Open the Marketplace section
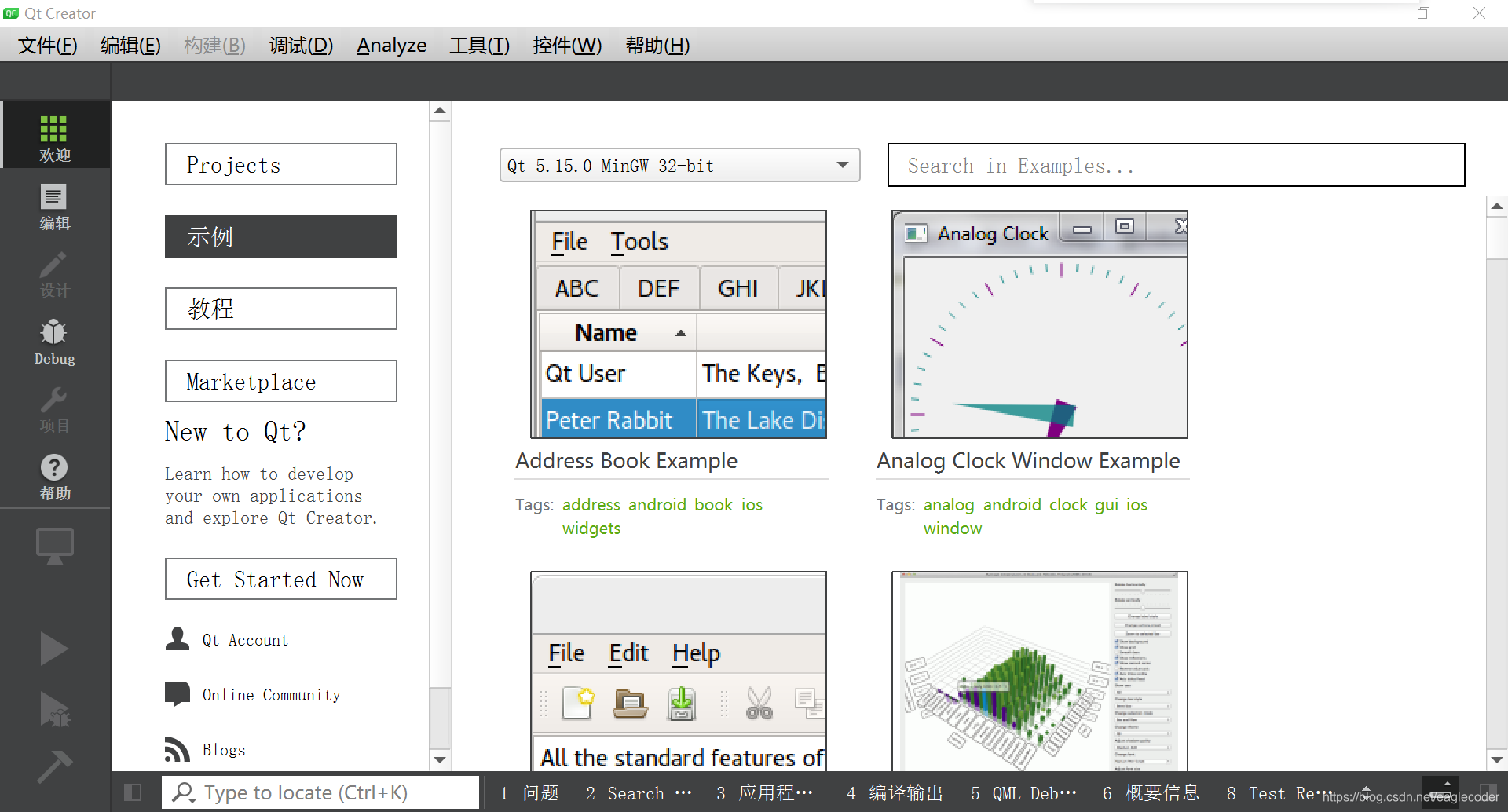The width and height of the screenshot is (1508, 812). pyautogui.click(x=281, y=381)
